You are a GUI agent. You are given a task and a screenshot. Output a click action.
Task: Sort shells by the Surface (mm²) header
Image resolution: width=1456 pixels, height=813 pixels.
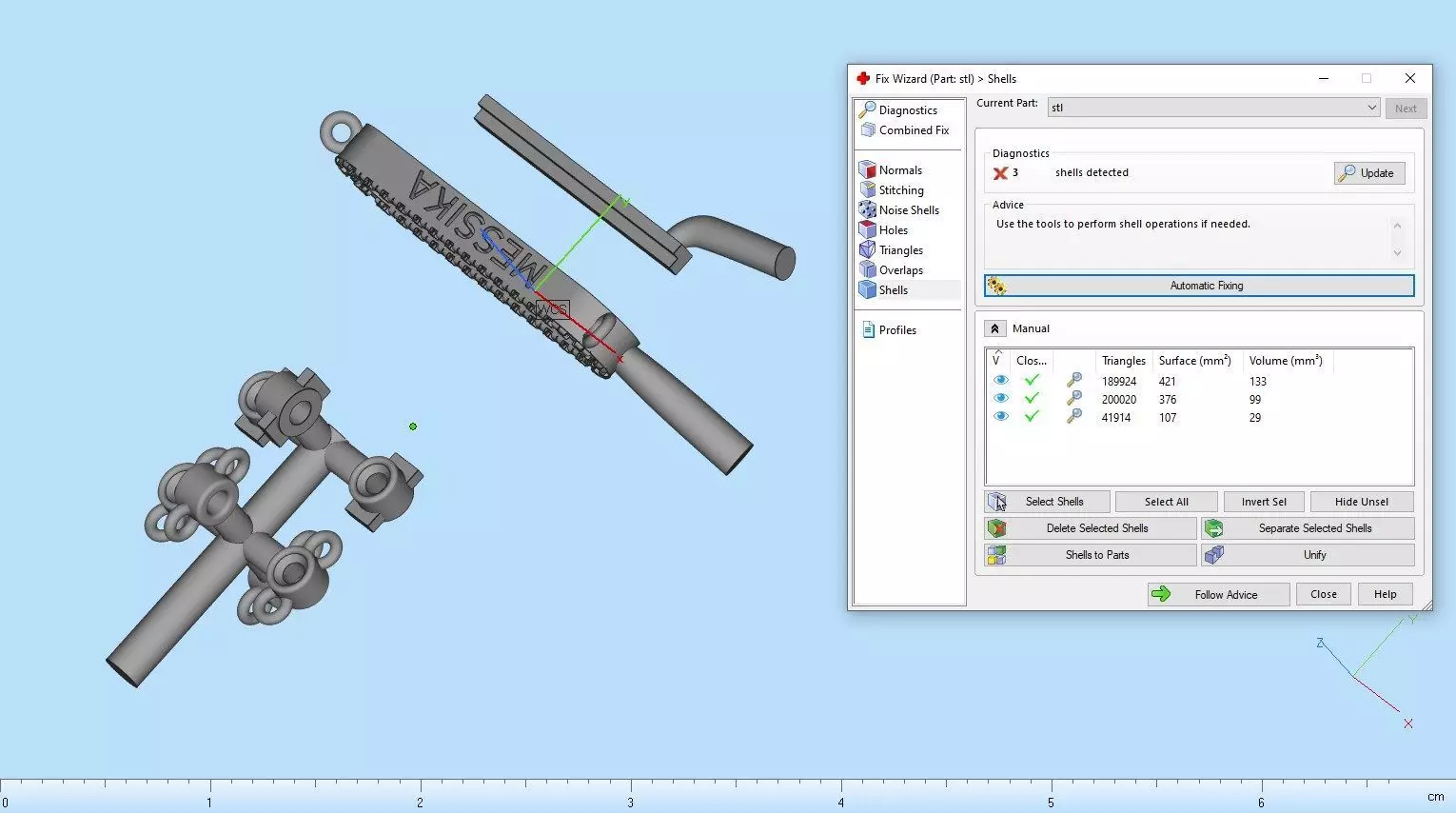[1195, 361]
